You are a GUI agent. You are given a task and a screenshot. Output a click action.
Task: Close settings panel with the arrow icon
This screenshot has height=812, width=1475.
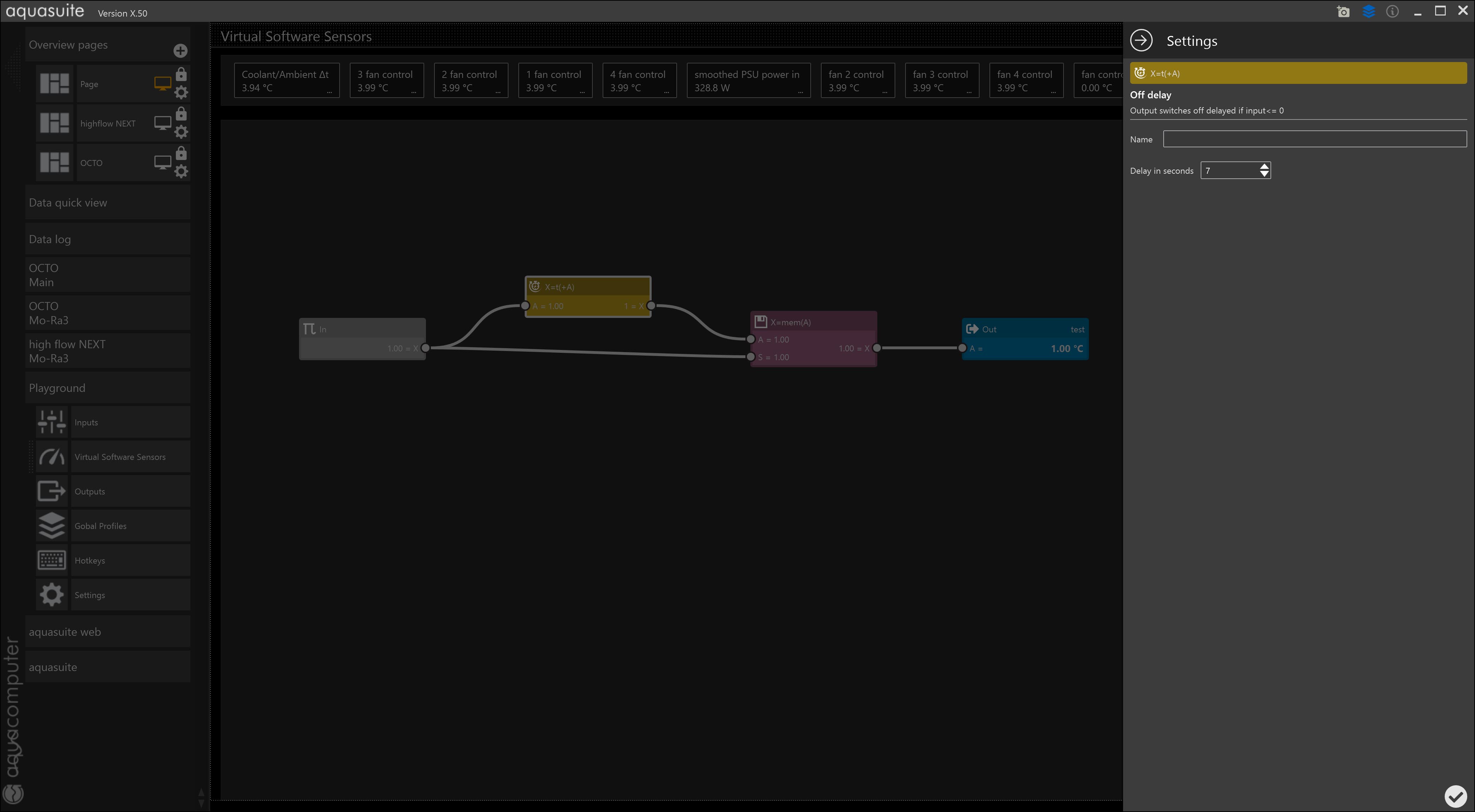coord(1141,41)
